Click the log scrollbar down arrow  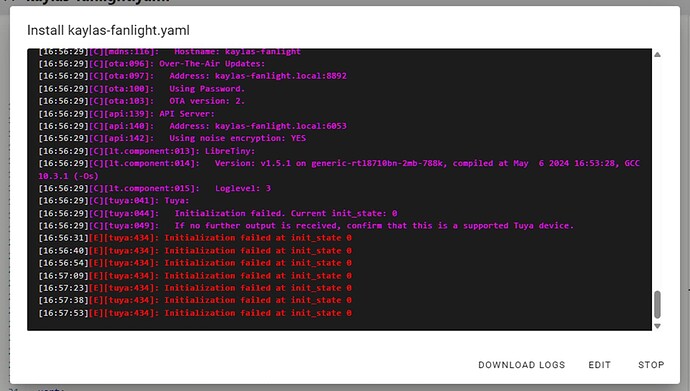[657, 326]
